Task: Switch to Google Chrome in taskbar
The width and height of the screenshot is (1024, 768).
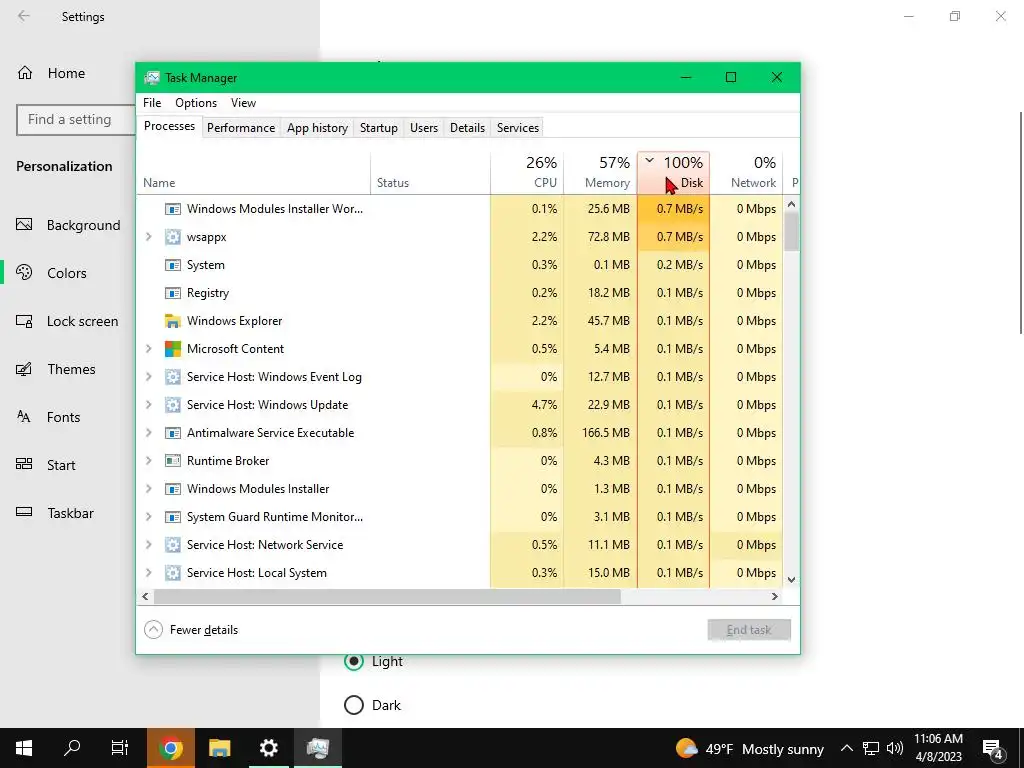Action: pos(170,748)
